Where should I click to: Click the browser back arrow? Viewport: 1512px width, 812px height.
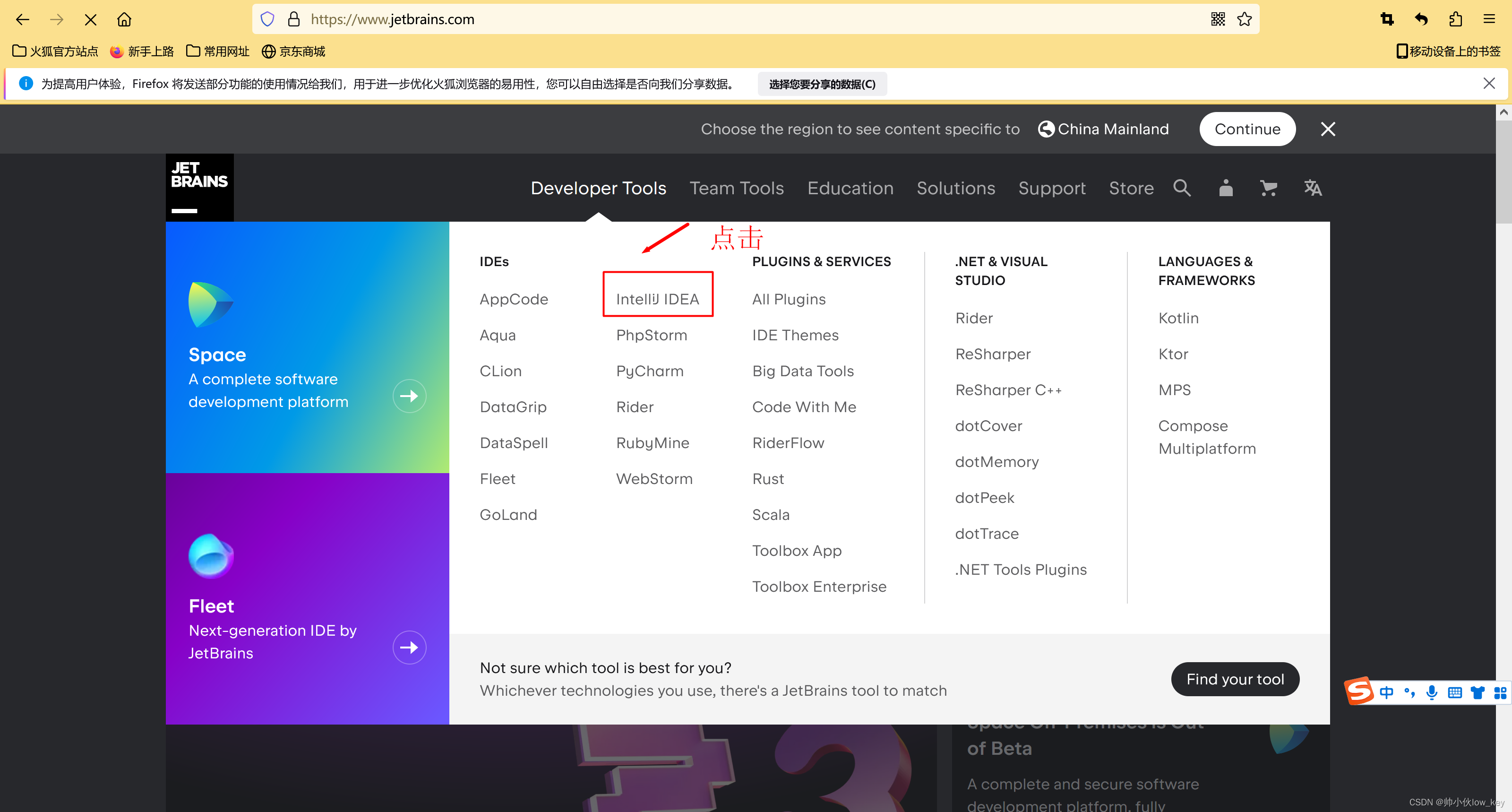22,19
